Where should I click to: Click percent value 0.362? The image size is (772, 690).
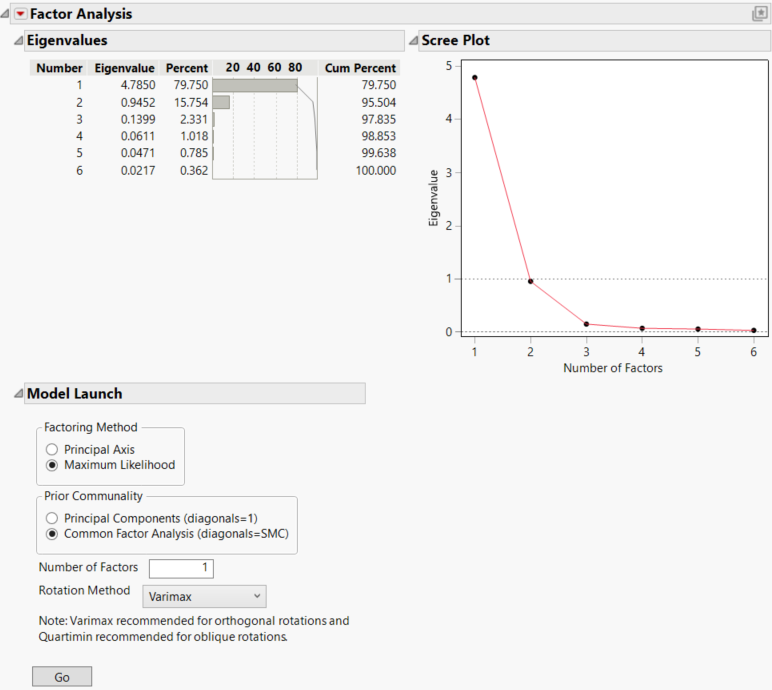pos(194,170)
